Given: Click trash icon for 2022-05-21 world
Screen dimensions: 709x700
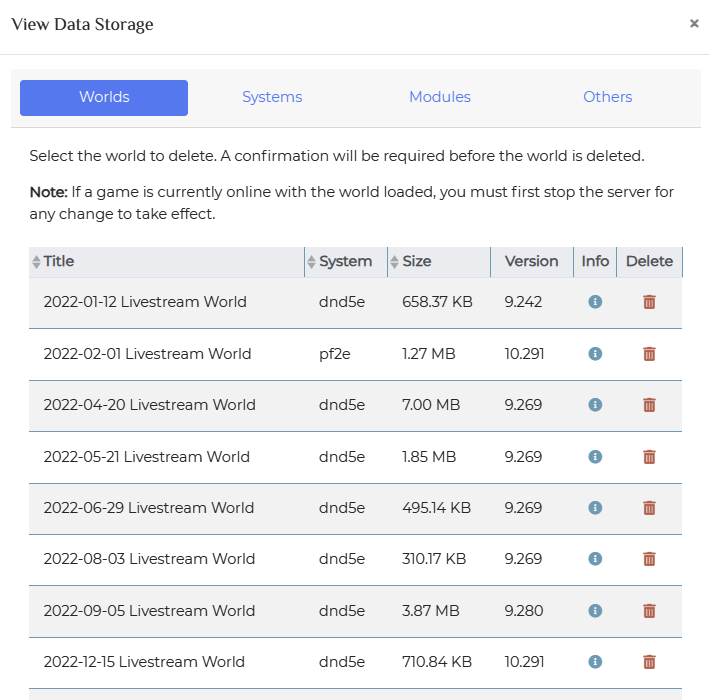Looking at the screenshot, I should (x=649, y=457).
